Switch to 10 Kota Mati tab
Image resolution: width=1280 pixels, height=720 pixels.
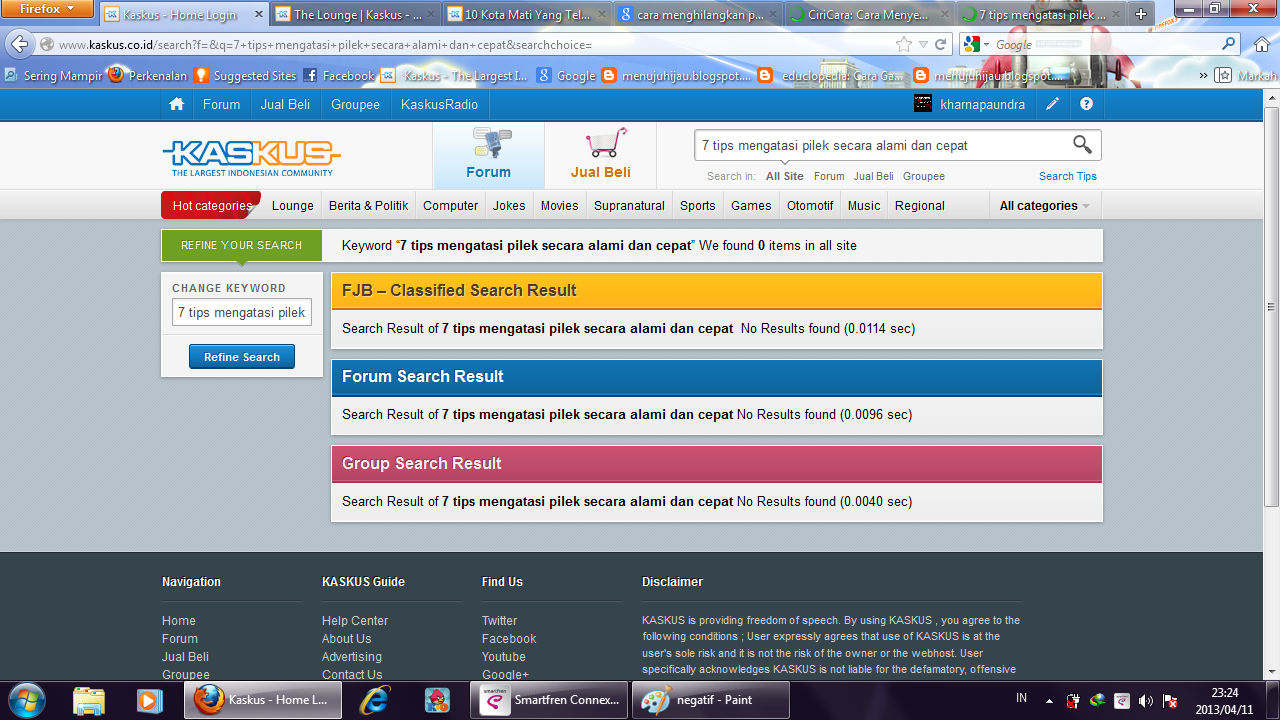coord(526,15)
